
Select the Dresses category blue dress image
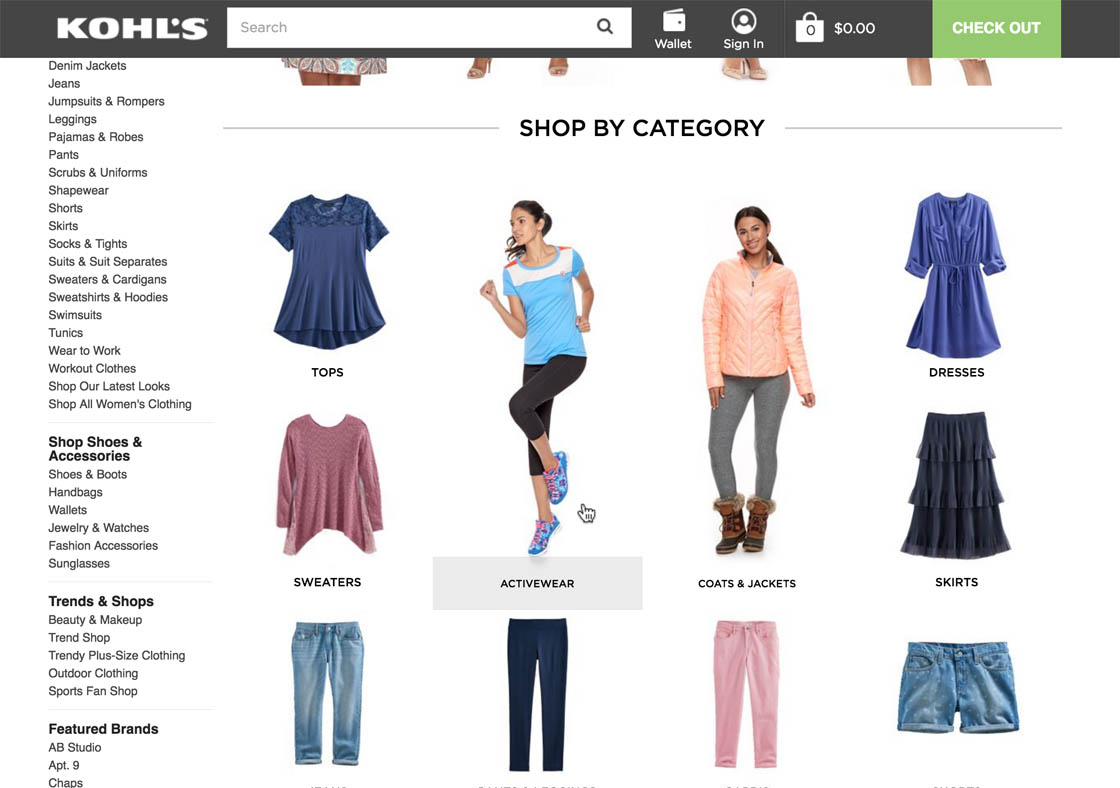coord(956,275)
